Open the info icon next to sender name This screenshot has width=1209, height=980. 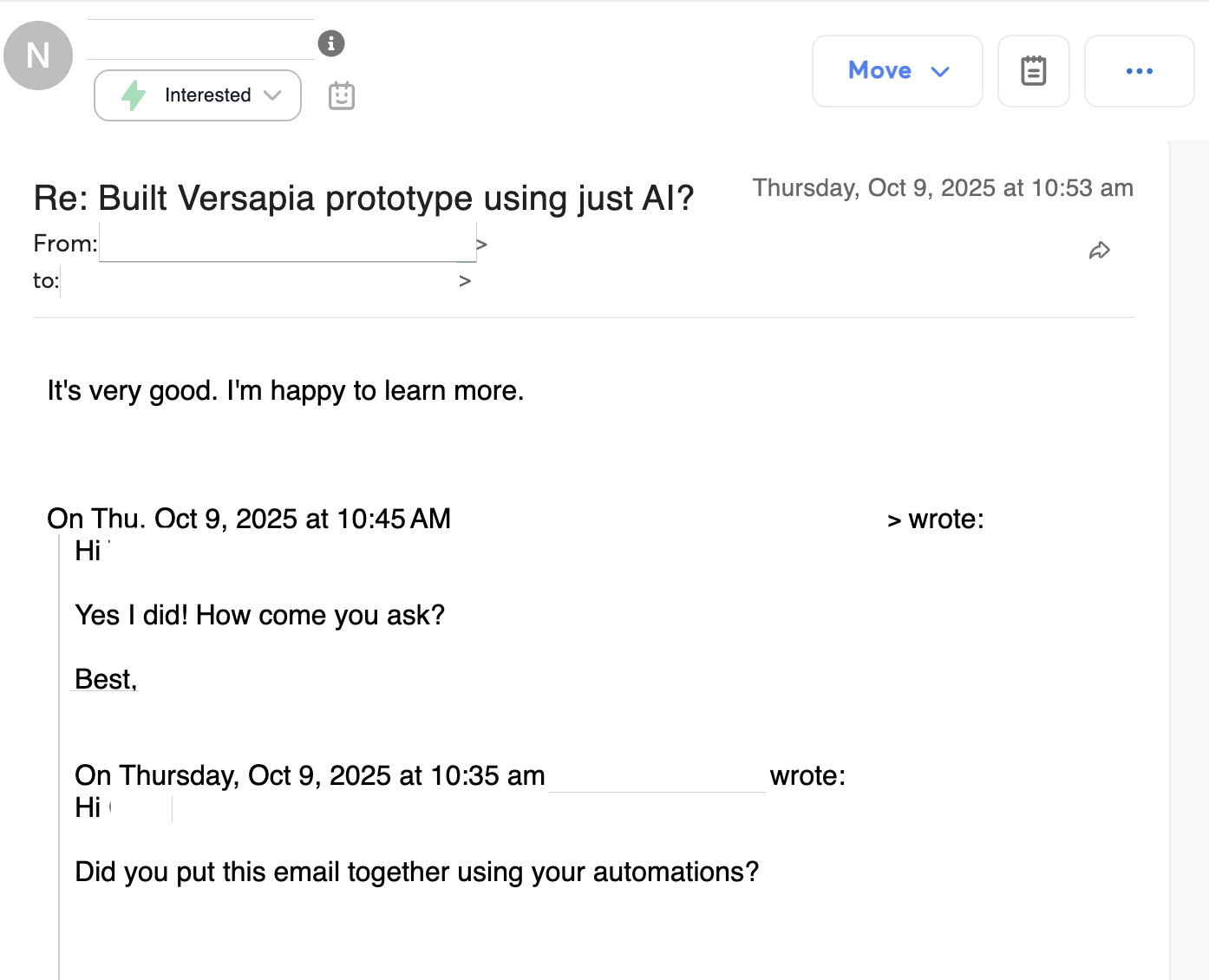point(331,43)
